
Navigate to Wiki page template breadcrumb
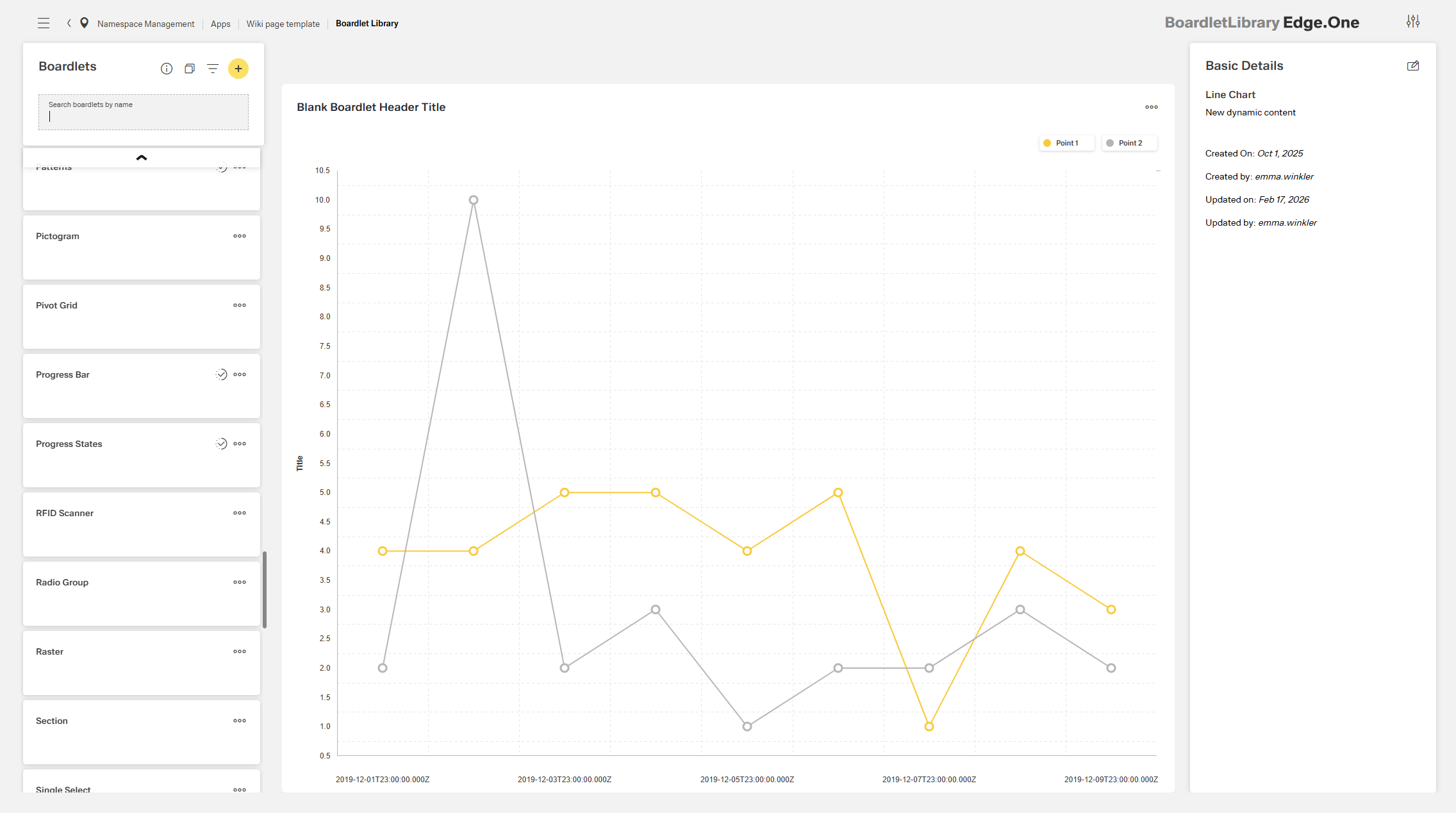click(x=283, y=24)
